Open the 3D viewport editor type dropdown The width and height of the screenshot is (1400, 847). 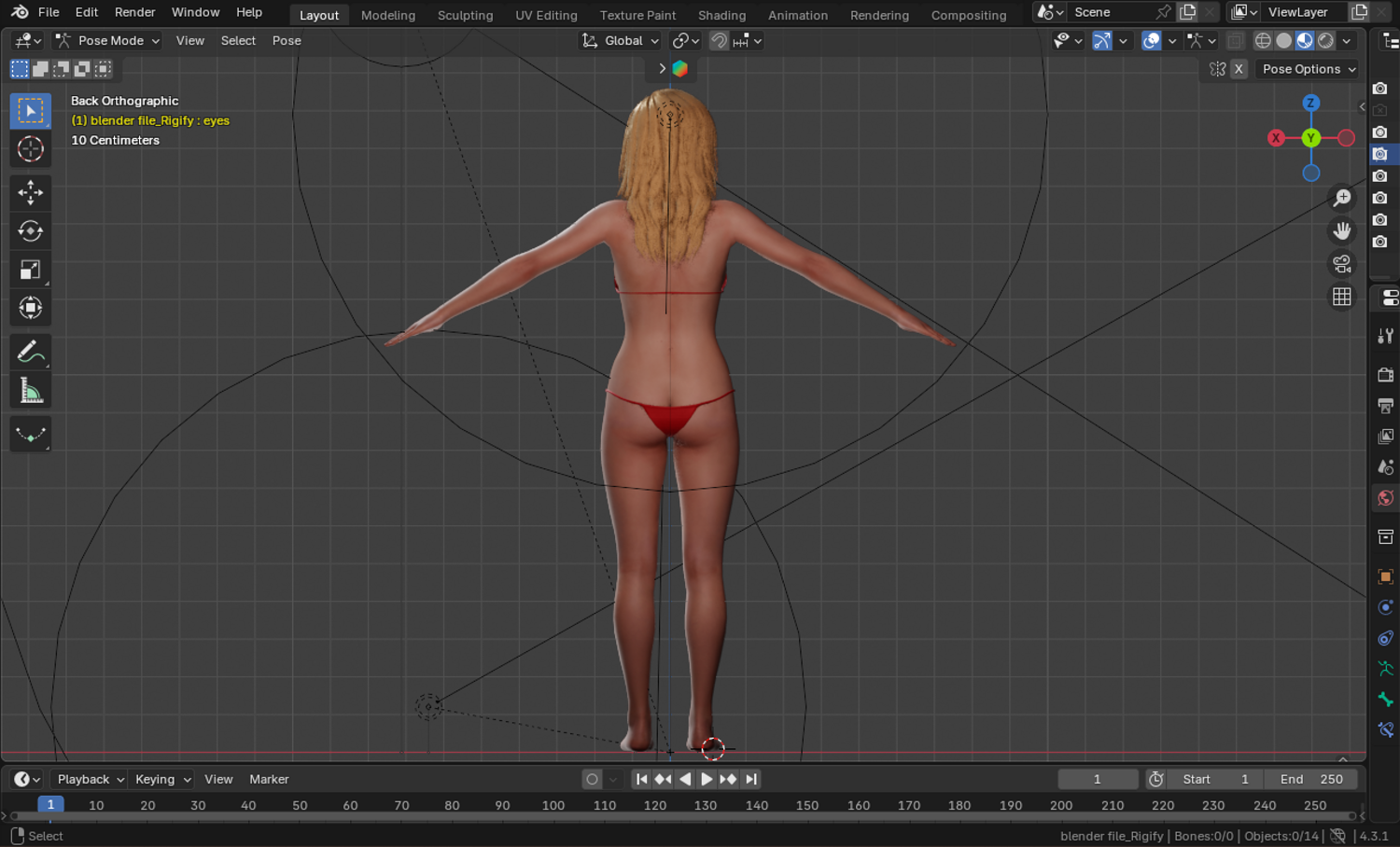(x=28, y=41)
